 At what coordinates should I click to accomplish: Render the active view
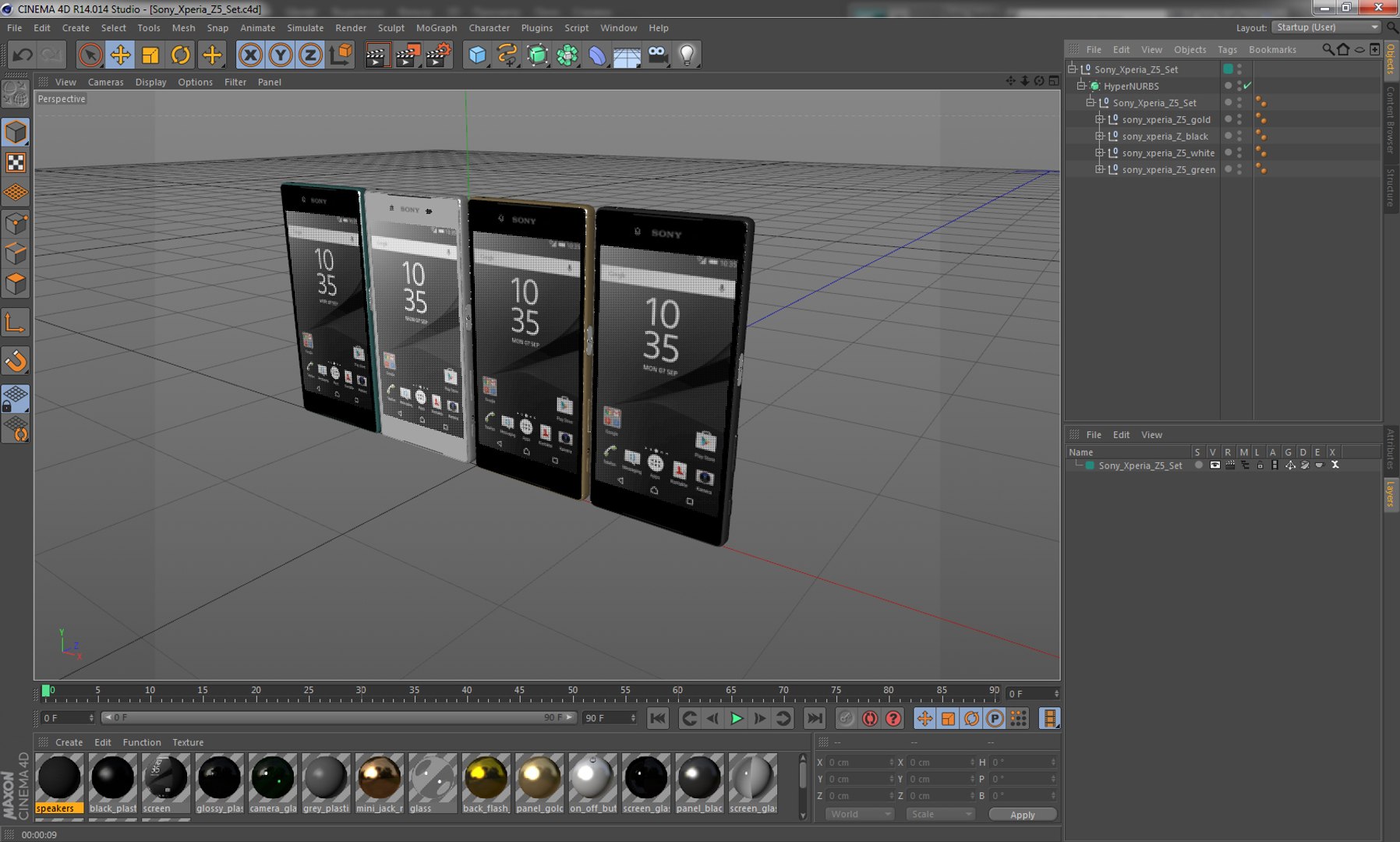[x=377, y=55]
